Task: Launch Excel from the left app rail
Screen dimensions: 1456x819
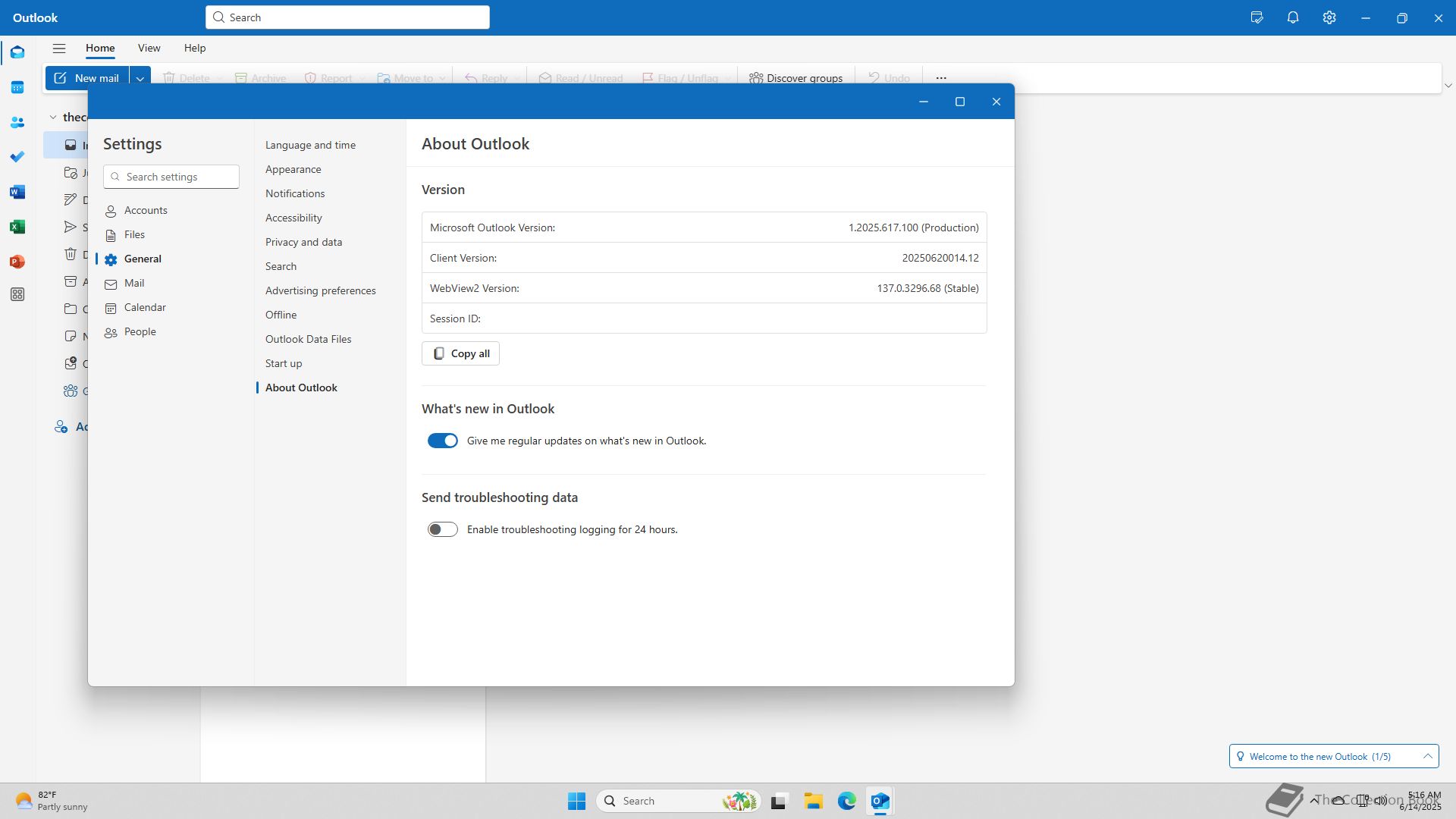Action: [17, 227]
